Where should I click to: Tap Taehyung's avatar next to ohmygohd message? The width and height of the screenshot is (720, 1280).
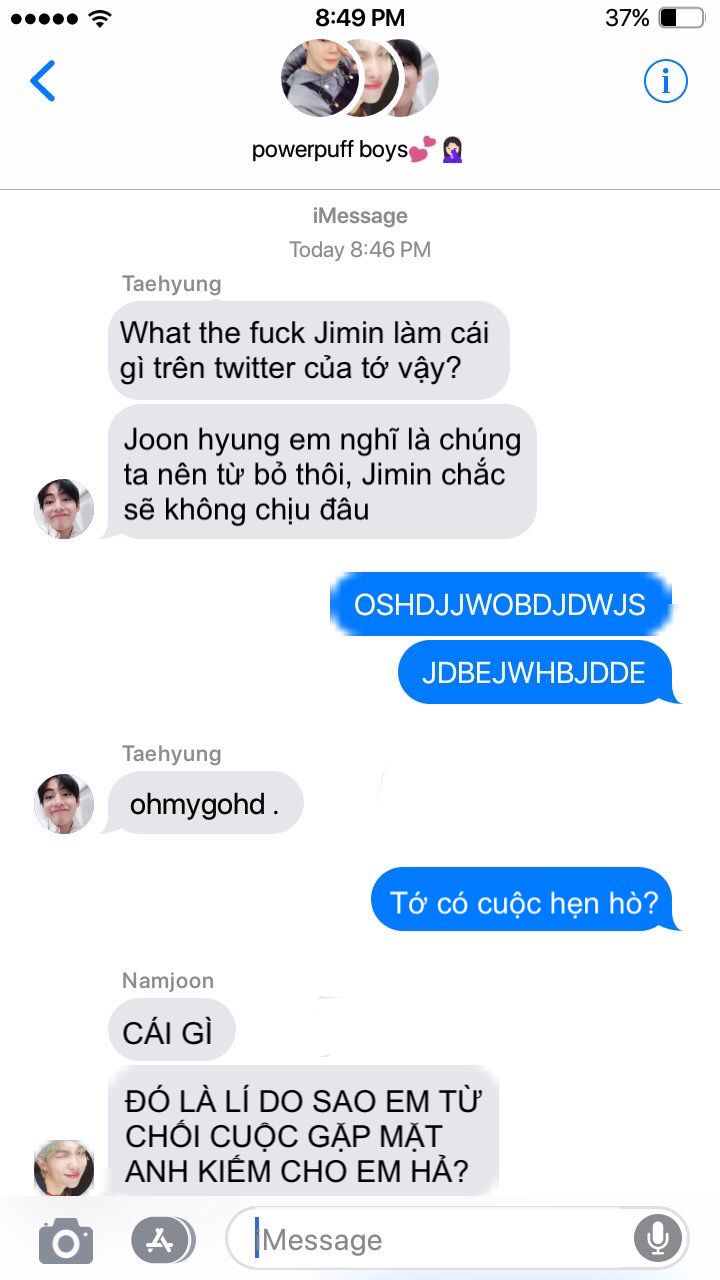(65, 803)
